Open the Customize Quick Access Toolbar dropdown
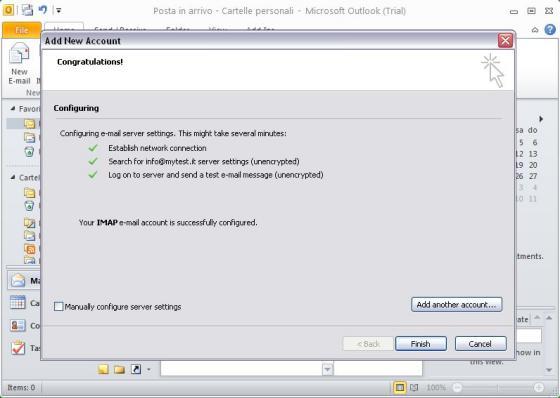 tap(59, 10)
